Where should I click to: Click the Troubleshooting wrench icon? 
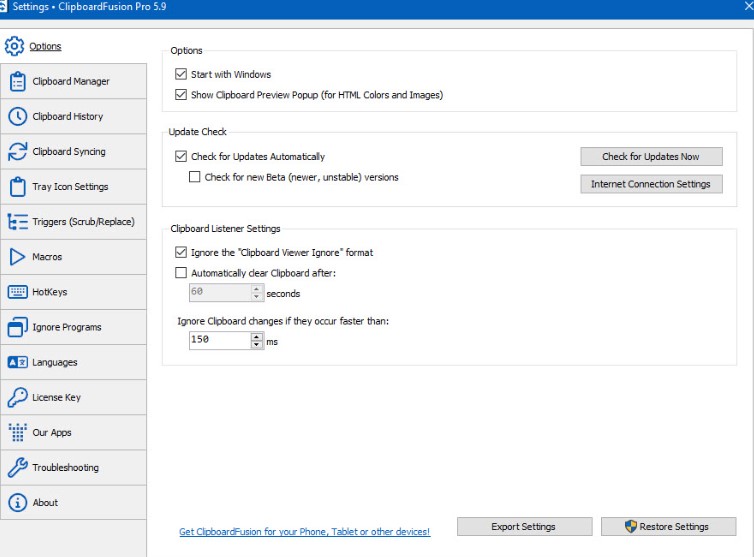17,467
